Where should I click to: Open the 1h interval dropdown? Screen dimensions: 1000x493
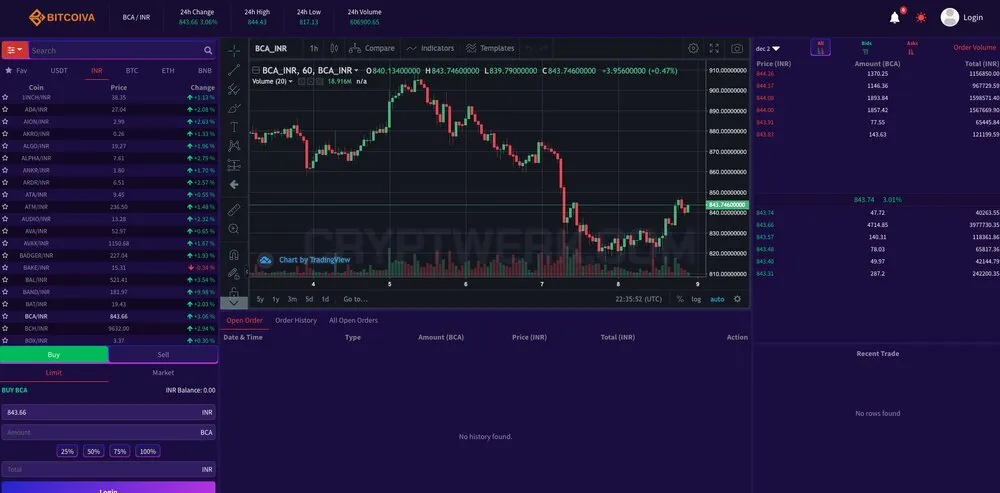coord(314,48)
